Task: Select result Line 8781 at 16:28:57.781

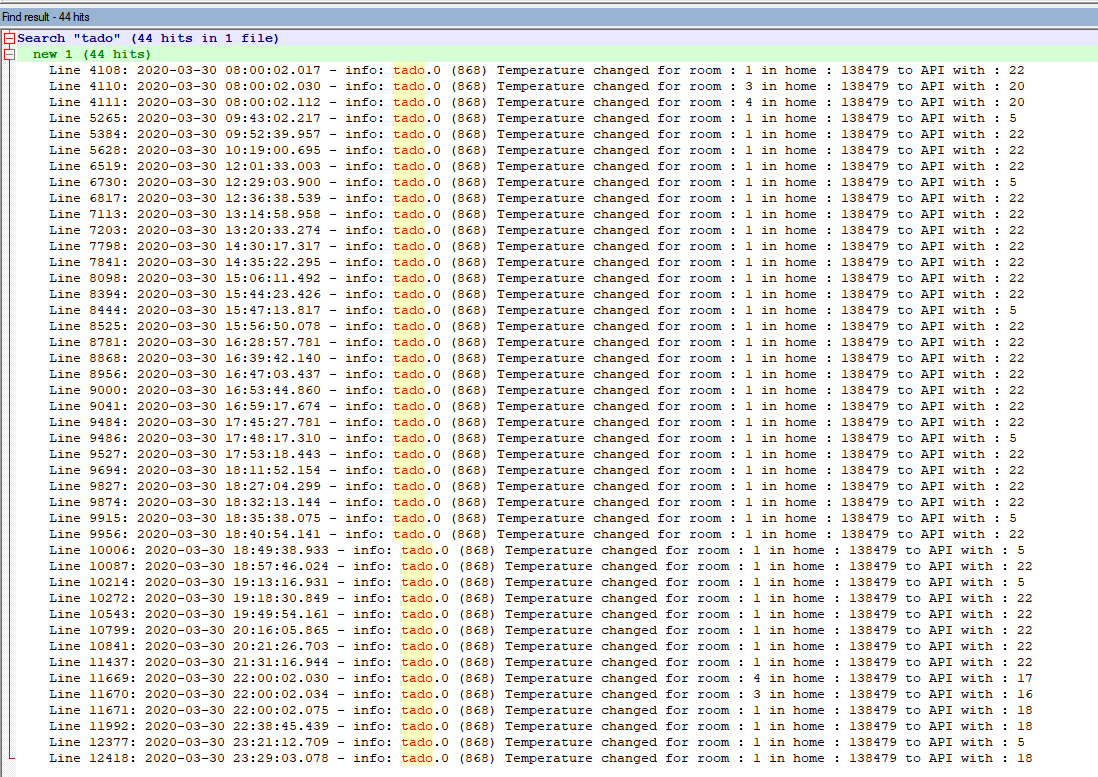Action: 536,343
